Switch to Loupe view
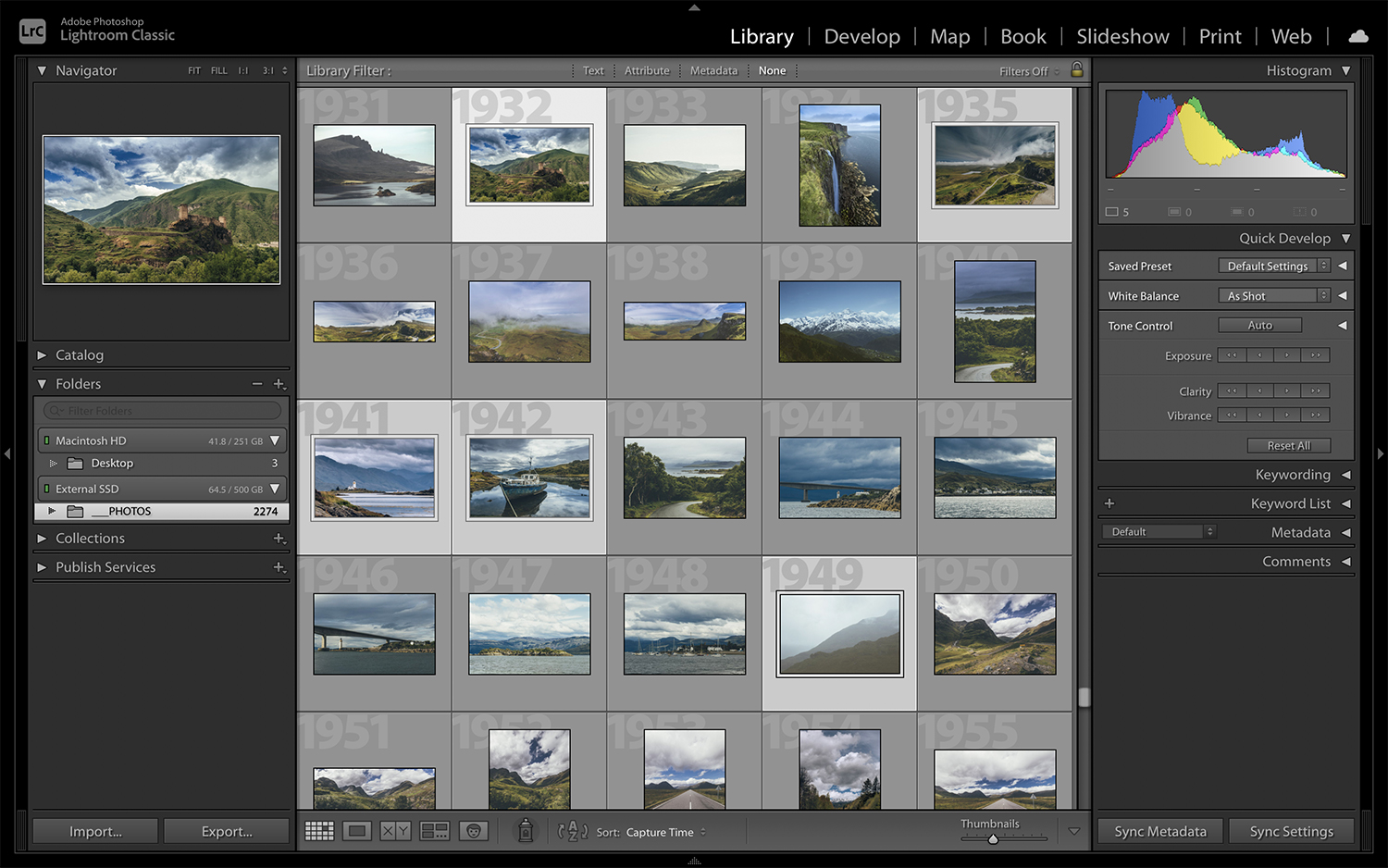The image size is (1388, 868). [356, 831]
